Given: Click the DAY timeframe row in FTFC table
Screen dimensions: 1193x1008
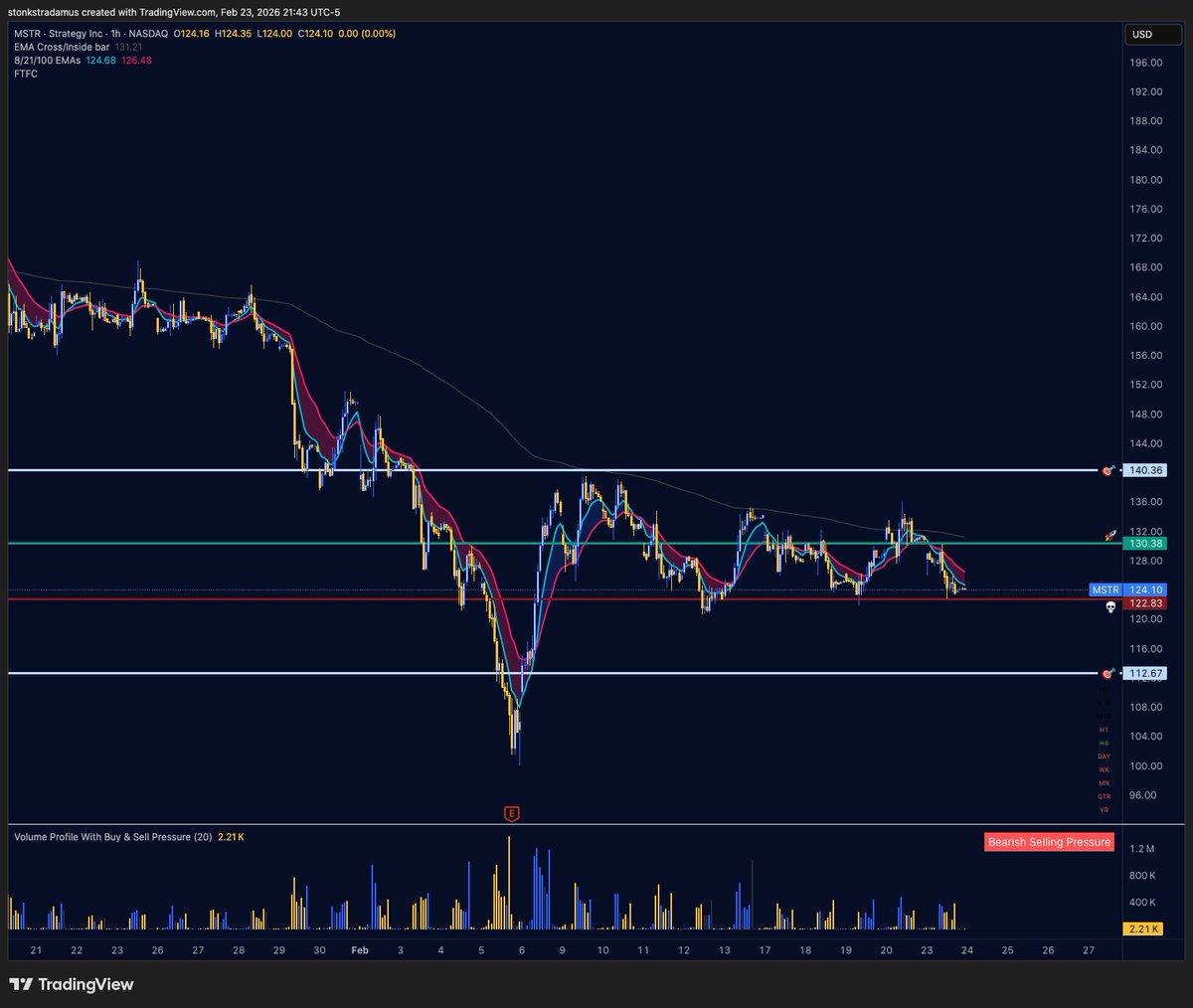Looking at the screenshot, I should point(1104,756).
